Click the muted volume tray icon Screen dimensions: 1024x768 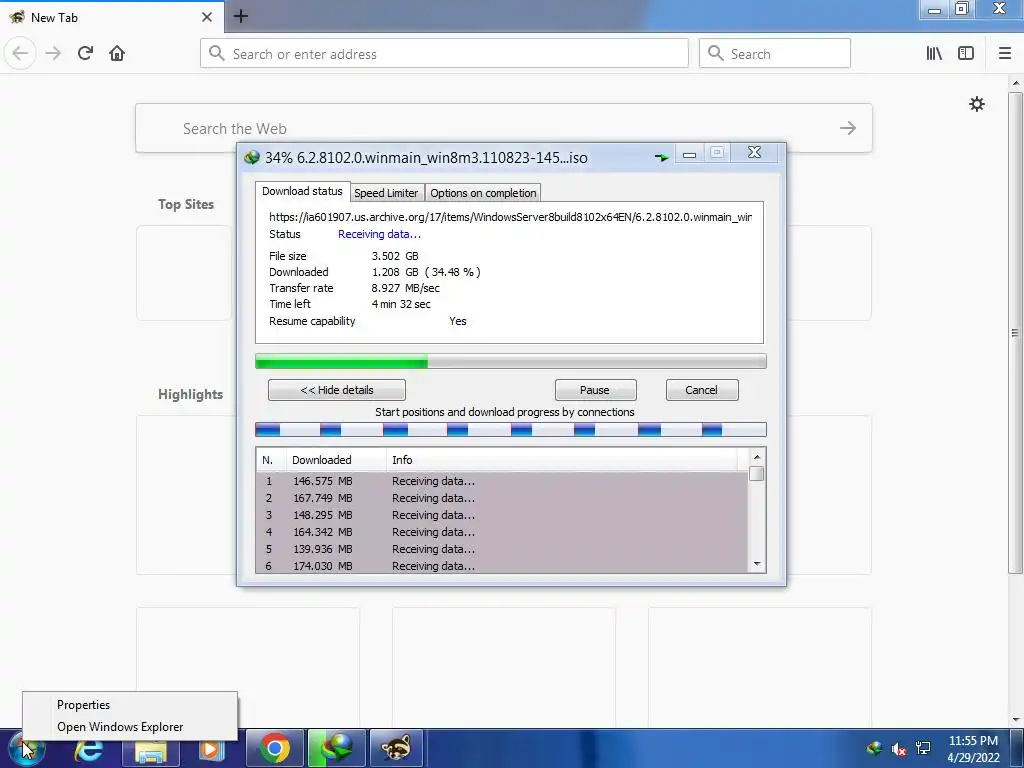899,749
